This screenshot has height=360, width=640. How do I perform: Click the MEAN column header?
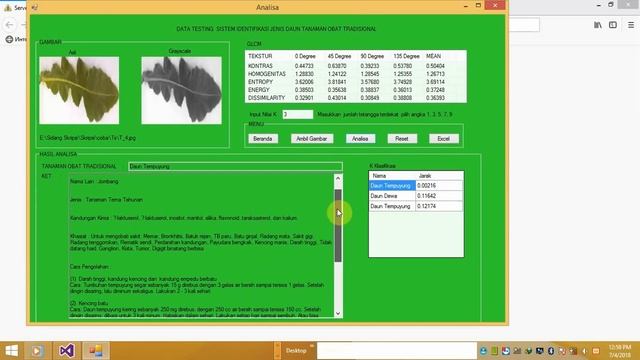pos(433,56)
